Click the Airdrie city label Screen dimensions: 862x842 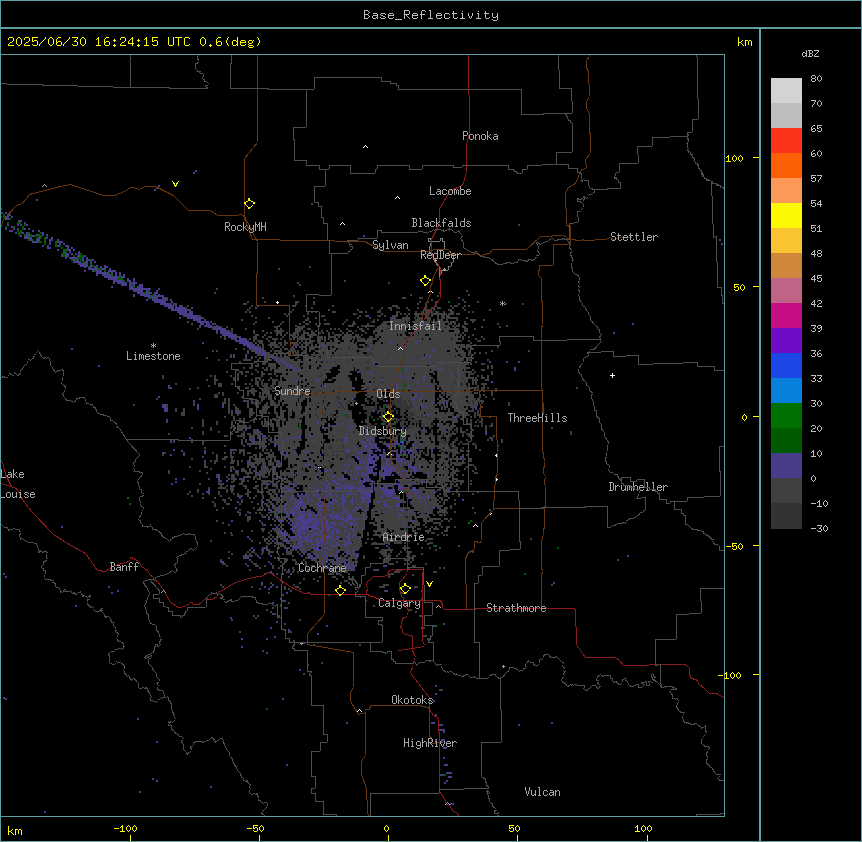click(404, 537)
